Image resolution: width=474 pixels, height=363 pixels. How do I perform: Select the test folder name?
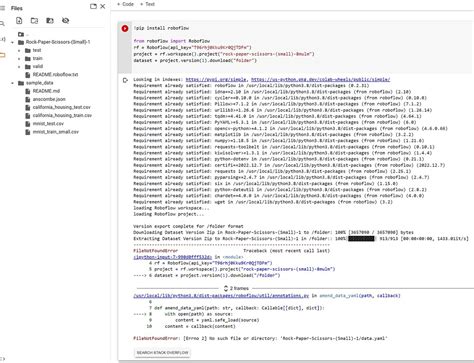pyautogui.click(x=37, y=50)
